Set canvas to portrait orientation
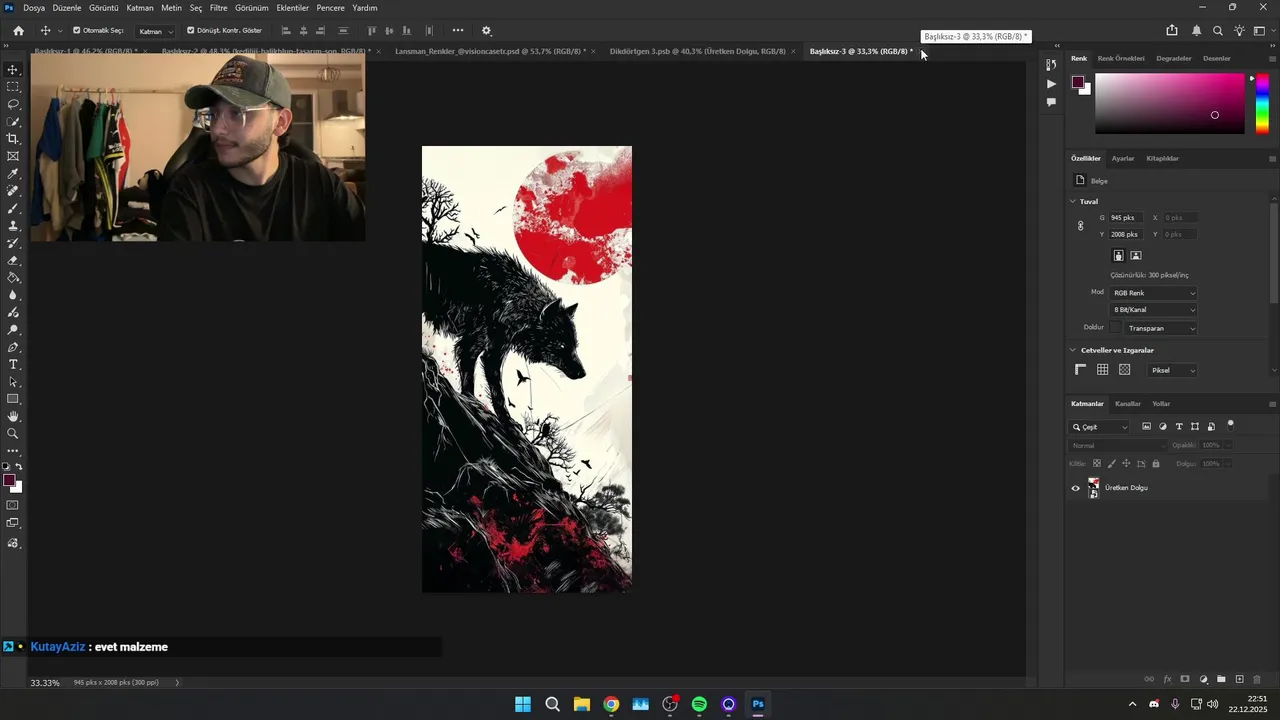 1118,255
